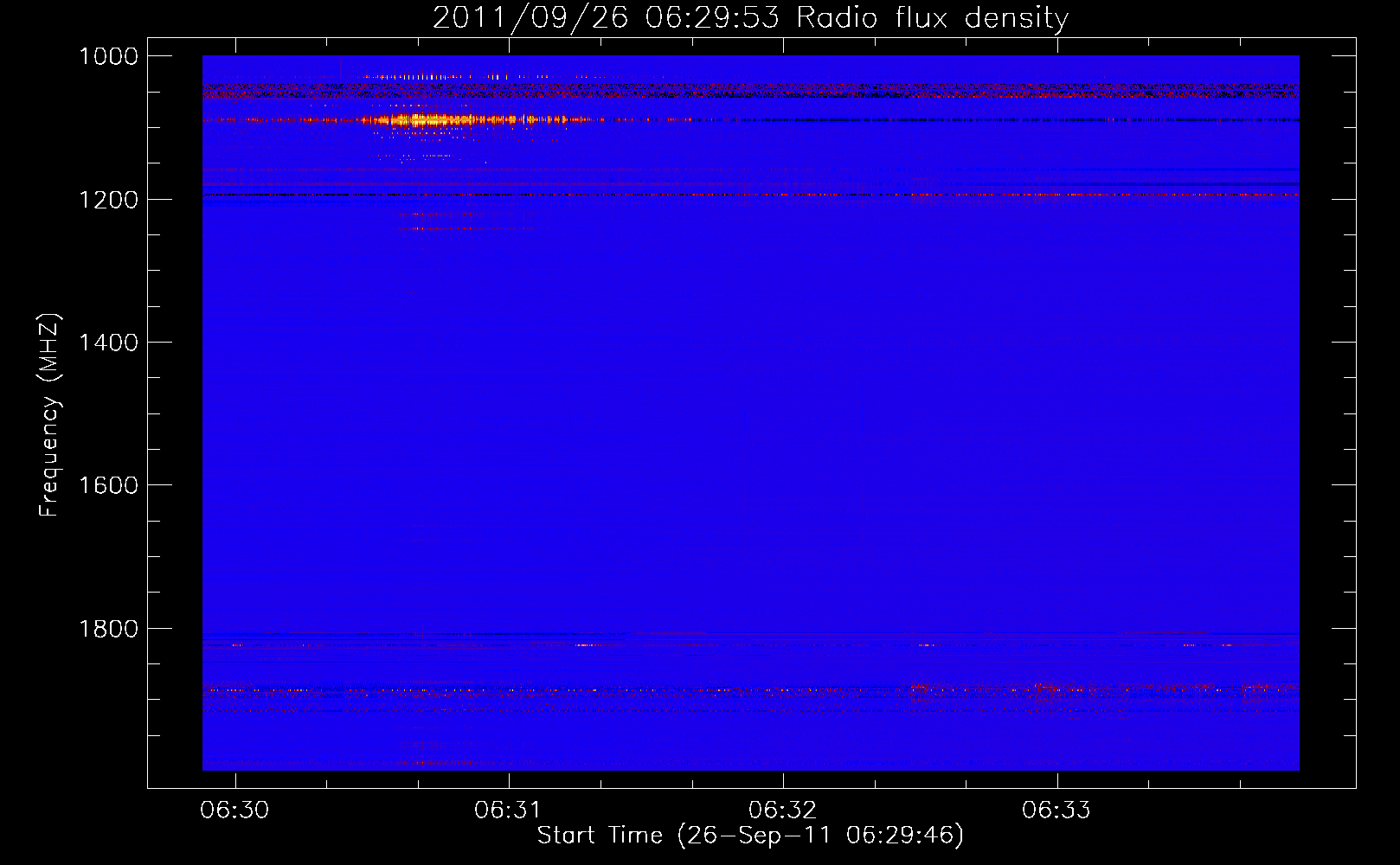Click the 'Frequency (MHZ)' axis title
Image resolution: width=1400 pixels, height=865 pixels.
pyautogui.click(x=50, y=415)
